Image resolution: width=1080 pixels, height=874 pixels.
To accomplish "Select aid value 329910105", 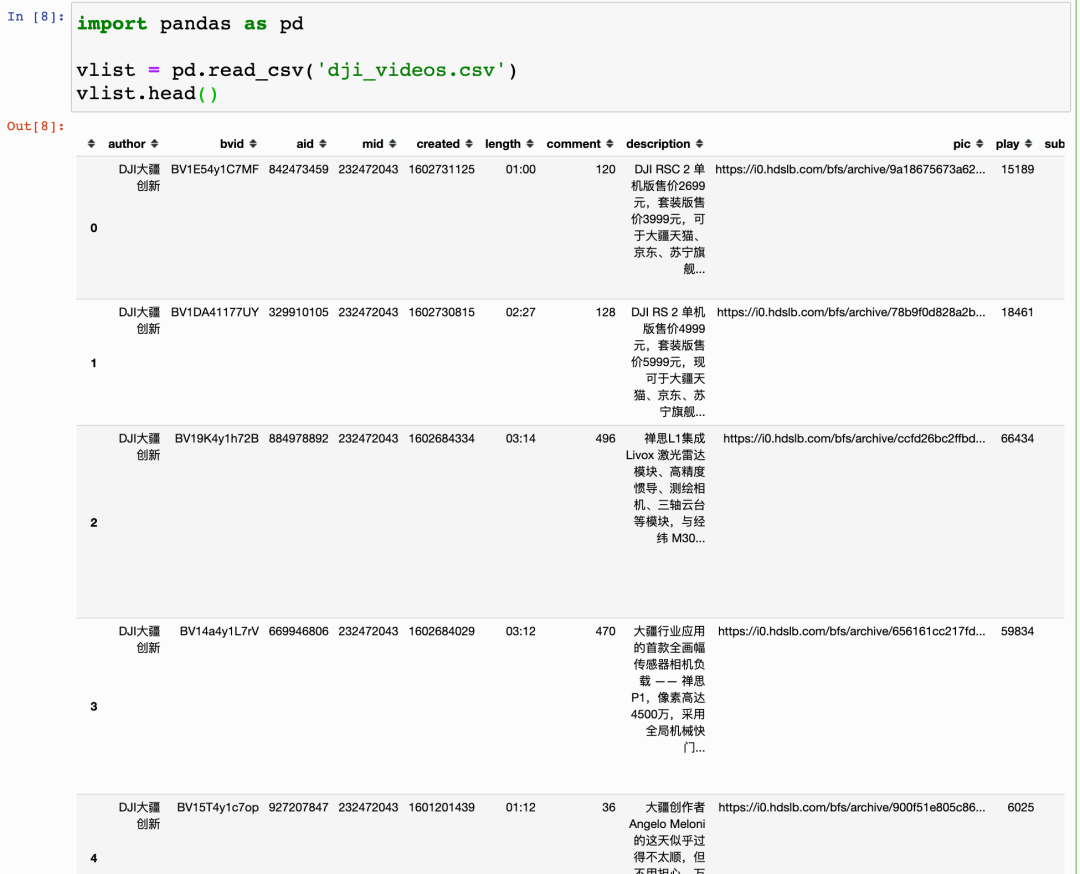I will click(x=298, y=313).
